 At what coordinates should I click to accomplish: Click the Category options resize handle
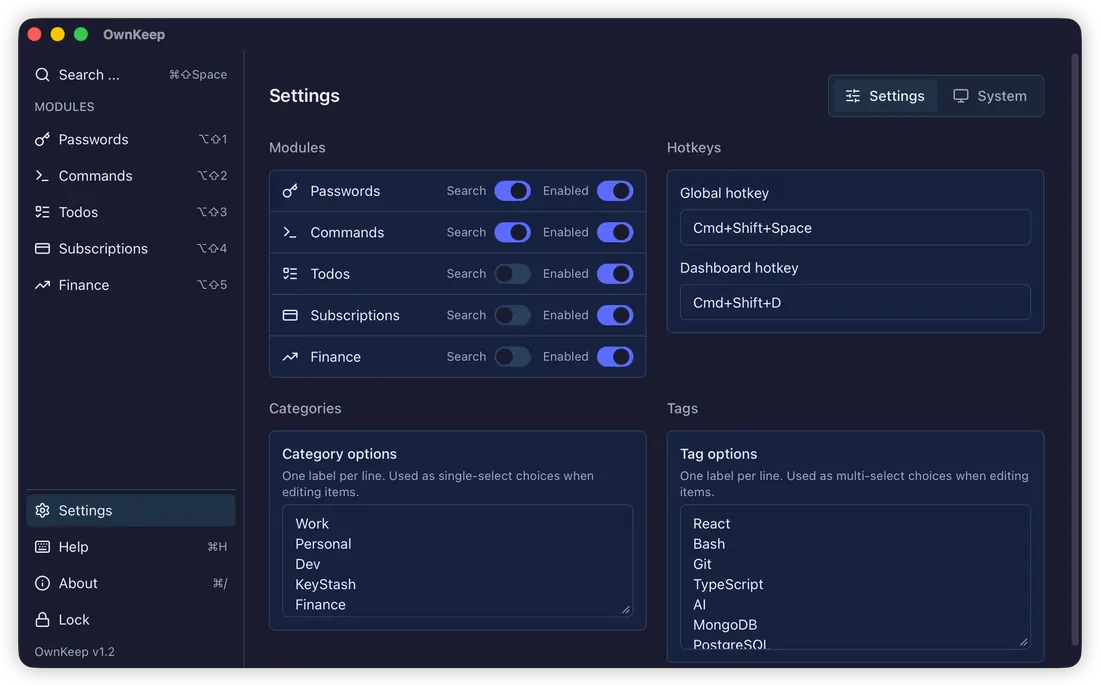click(626, 610)
